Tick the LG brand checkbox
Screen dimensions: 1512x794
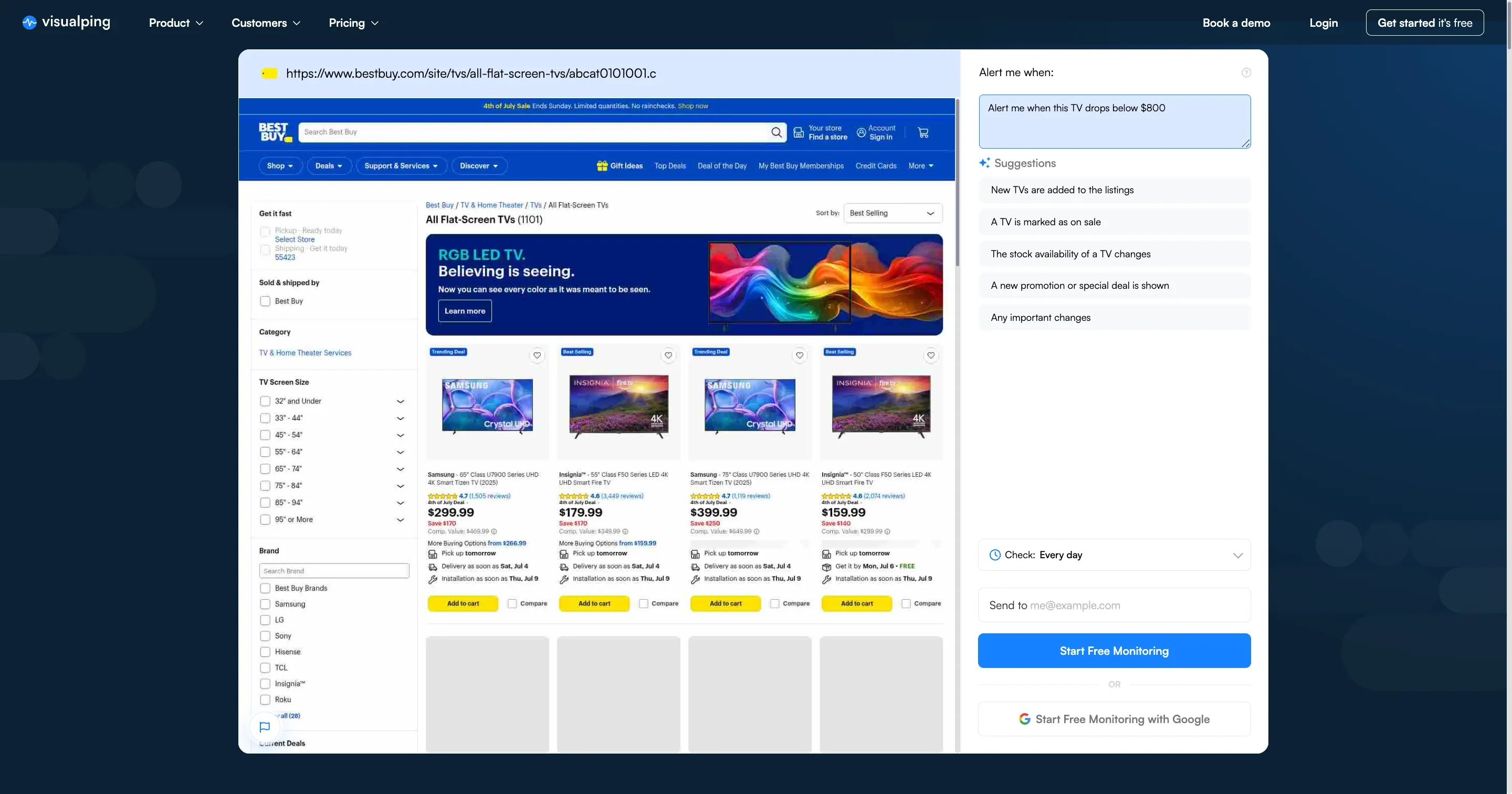tap(265, 620)
